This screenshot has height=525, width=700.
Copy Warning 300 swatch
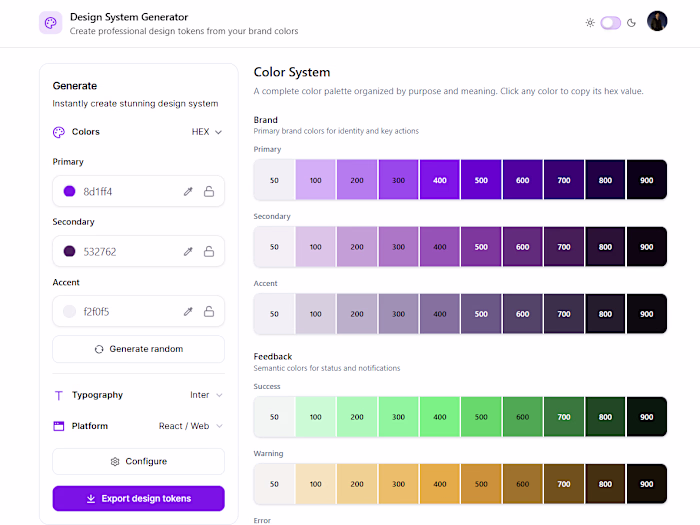(x=398, y=484)
